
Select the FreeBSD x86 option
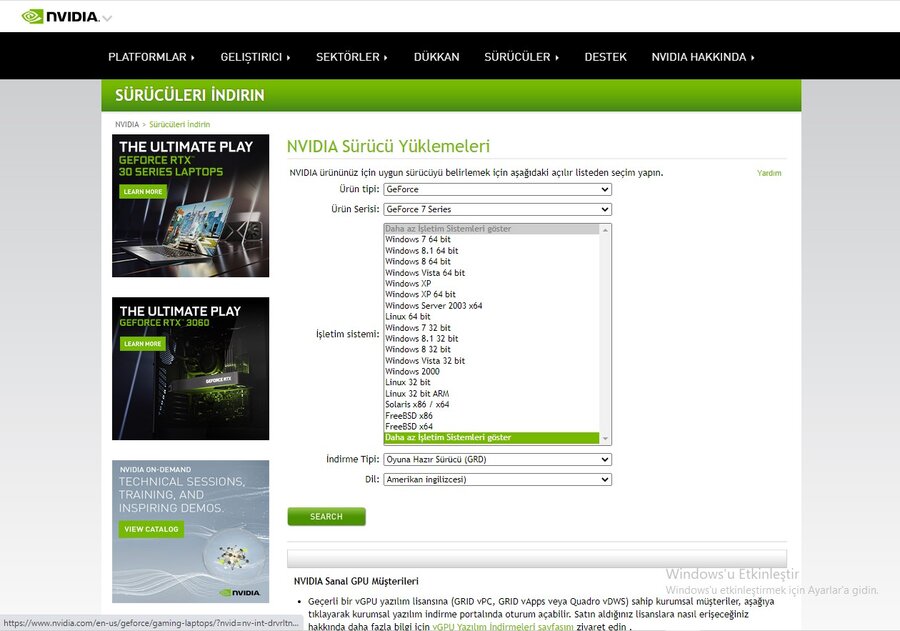[x=491, y=416]
